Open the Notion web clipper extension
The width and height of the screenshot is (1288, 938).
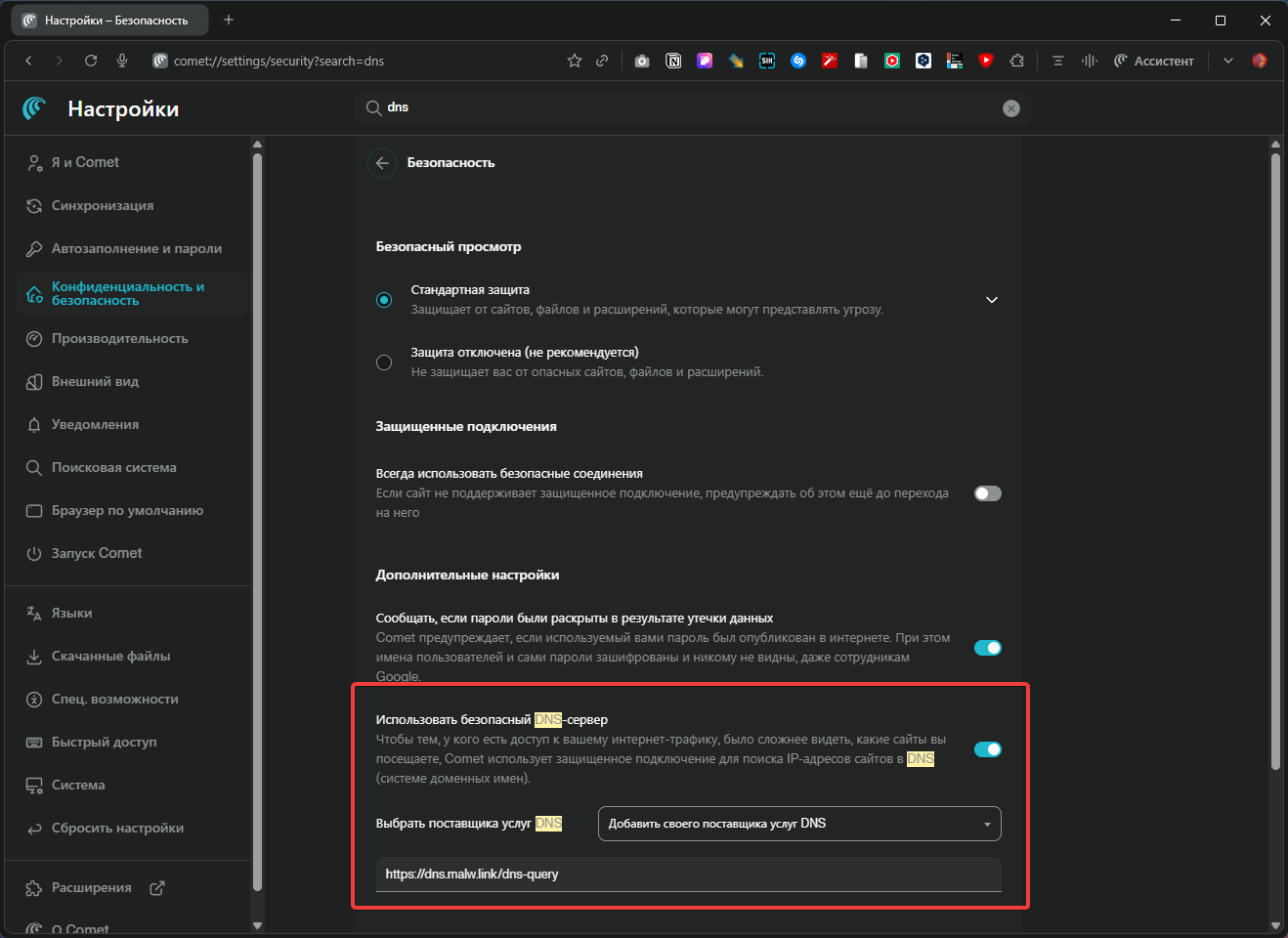(x=673, y=60)
